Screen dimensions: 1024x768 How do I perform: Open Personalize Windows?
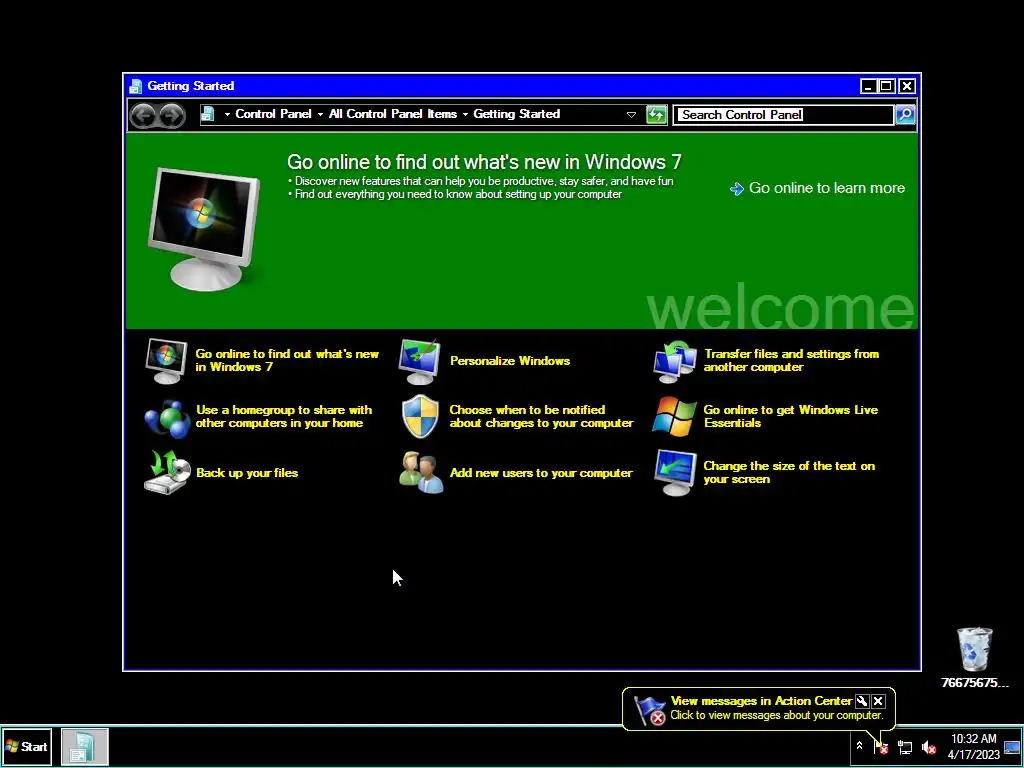pos(510,360)
